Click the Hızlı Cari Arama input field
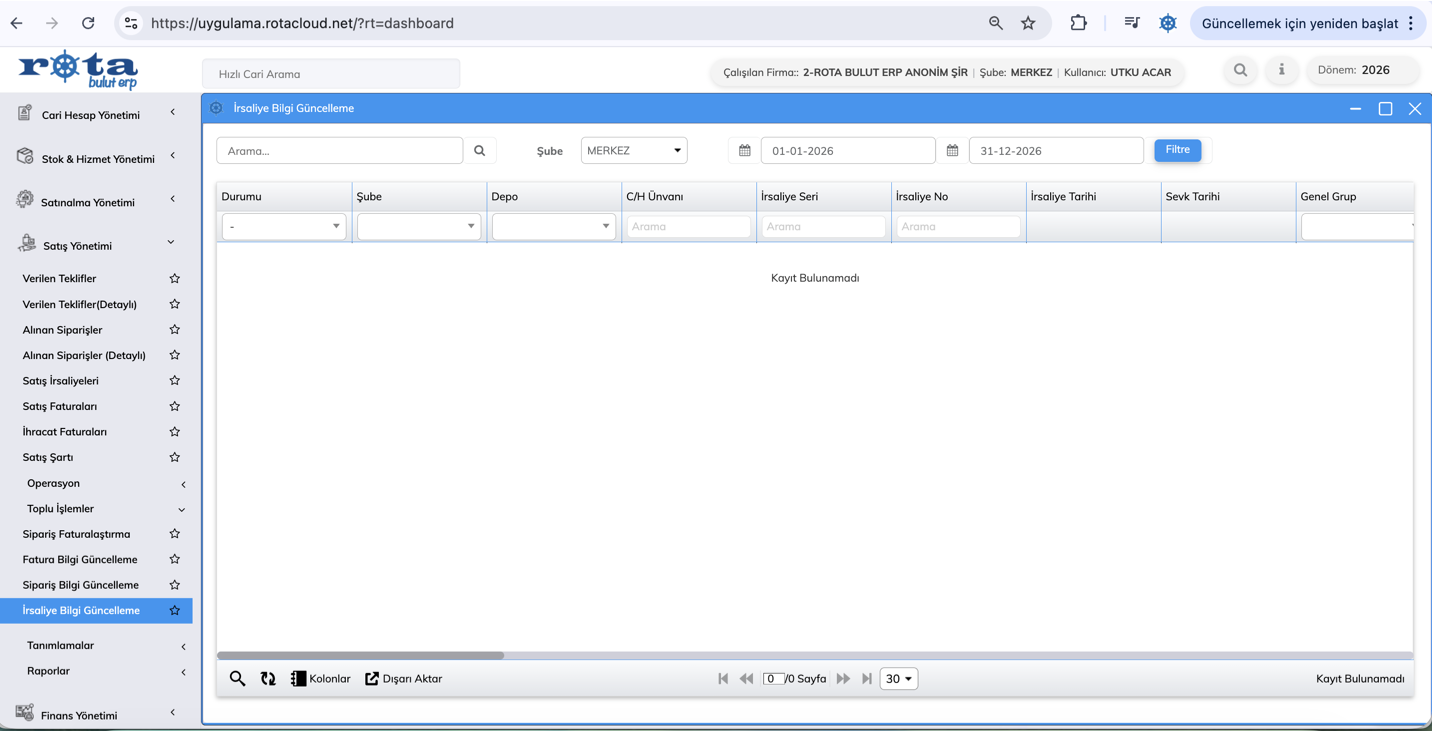The width and height of the screenshot is (1433, 731). [x=331, y=74]
